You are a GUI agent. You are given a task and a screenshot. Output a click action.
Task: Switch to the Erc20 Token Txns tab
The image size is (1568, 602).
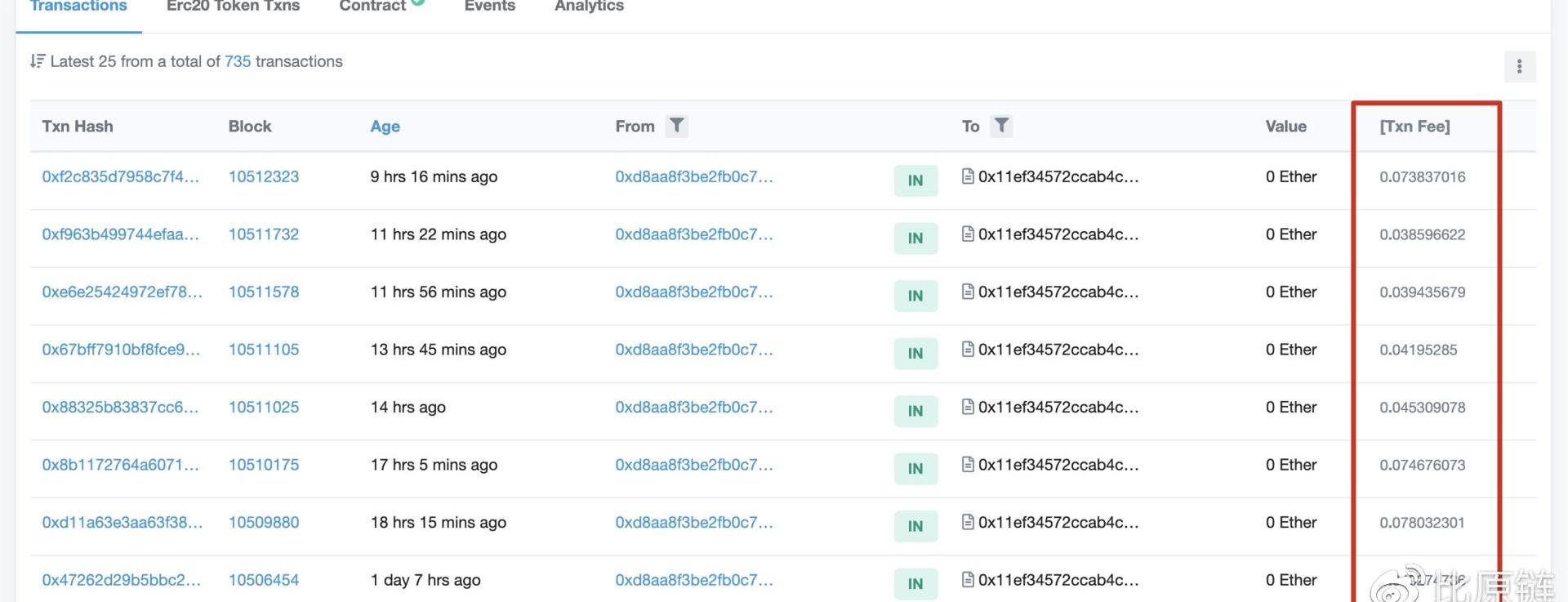point(233,7)
